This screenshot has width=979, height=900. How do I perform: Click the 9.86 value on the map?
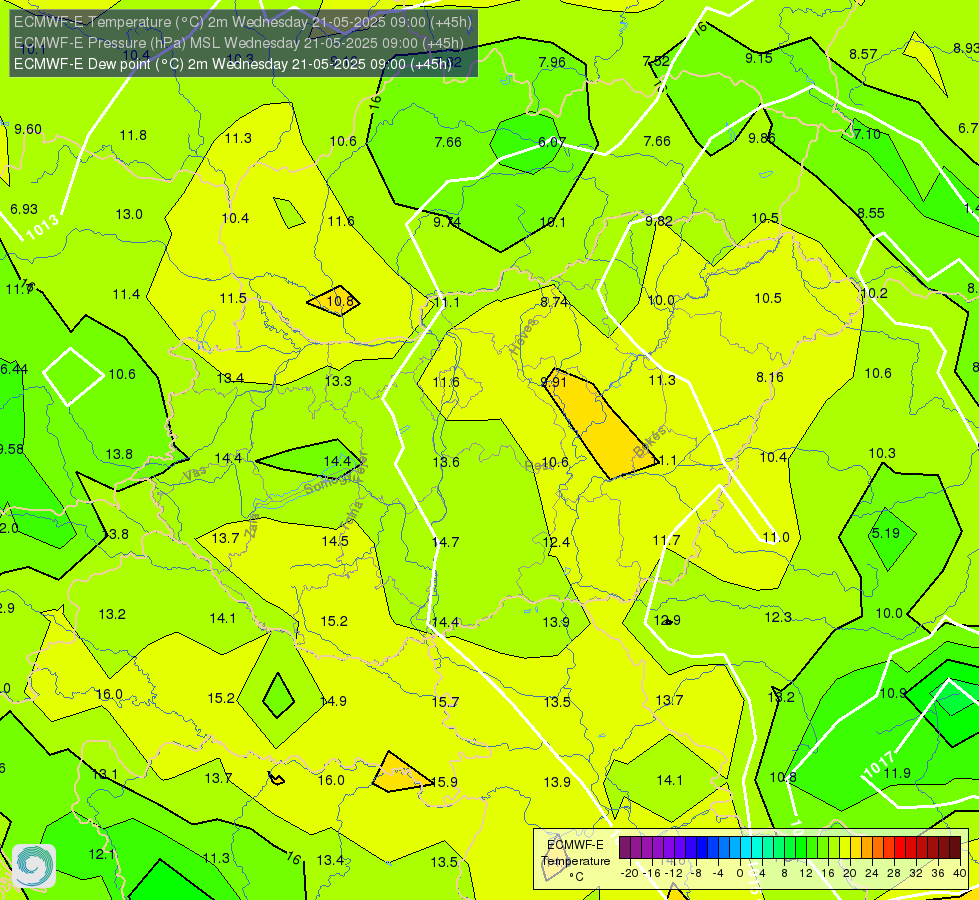pos(762,139)
